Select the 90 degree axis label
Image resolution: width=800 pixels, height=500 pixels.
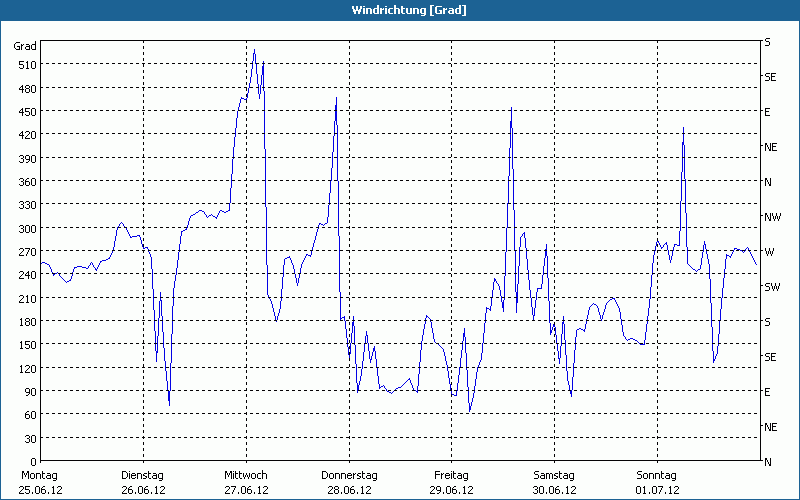[30, 392]
